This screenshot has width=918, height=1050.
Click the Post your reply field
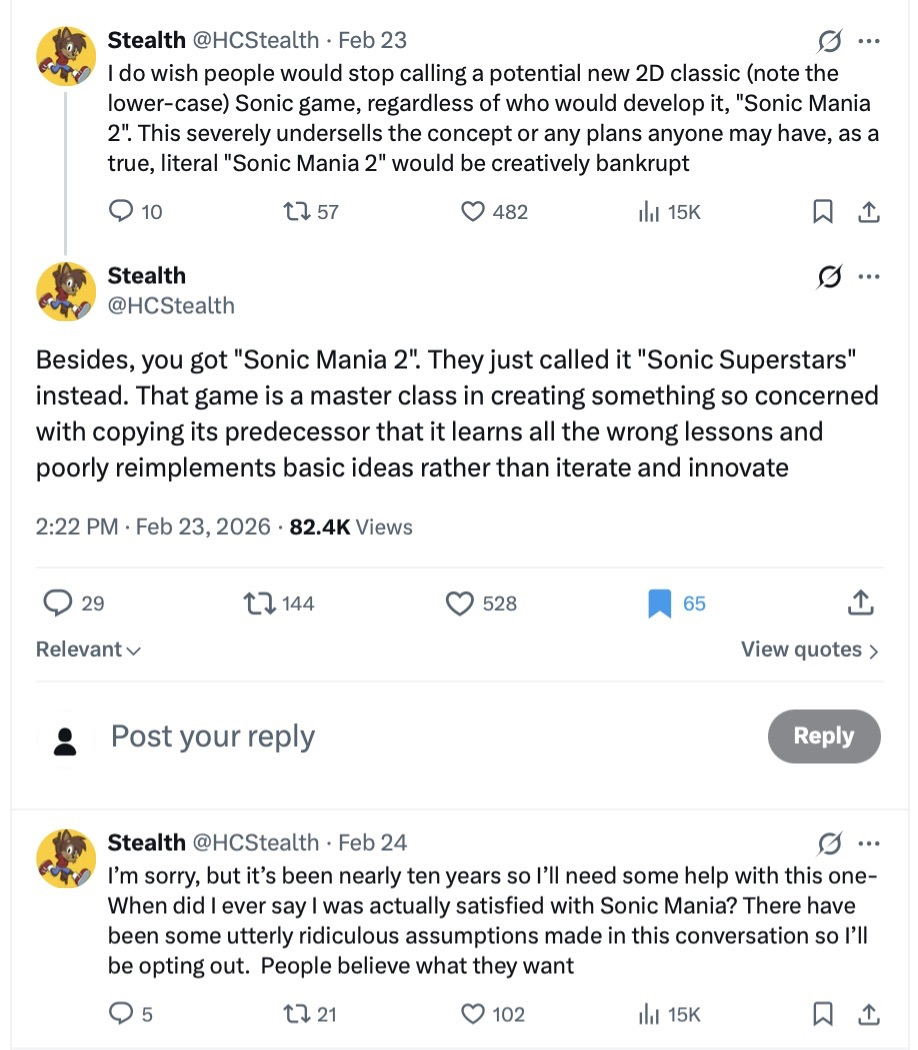pyautogui.click(x=400, y=737)
